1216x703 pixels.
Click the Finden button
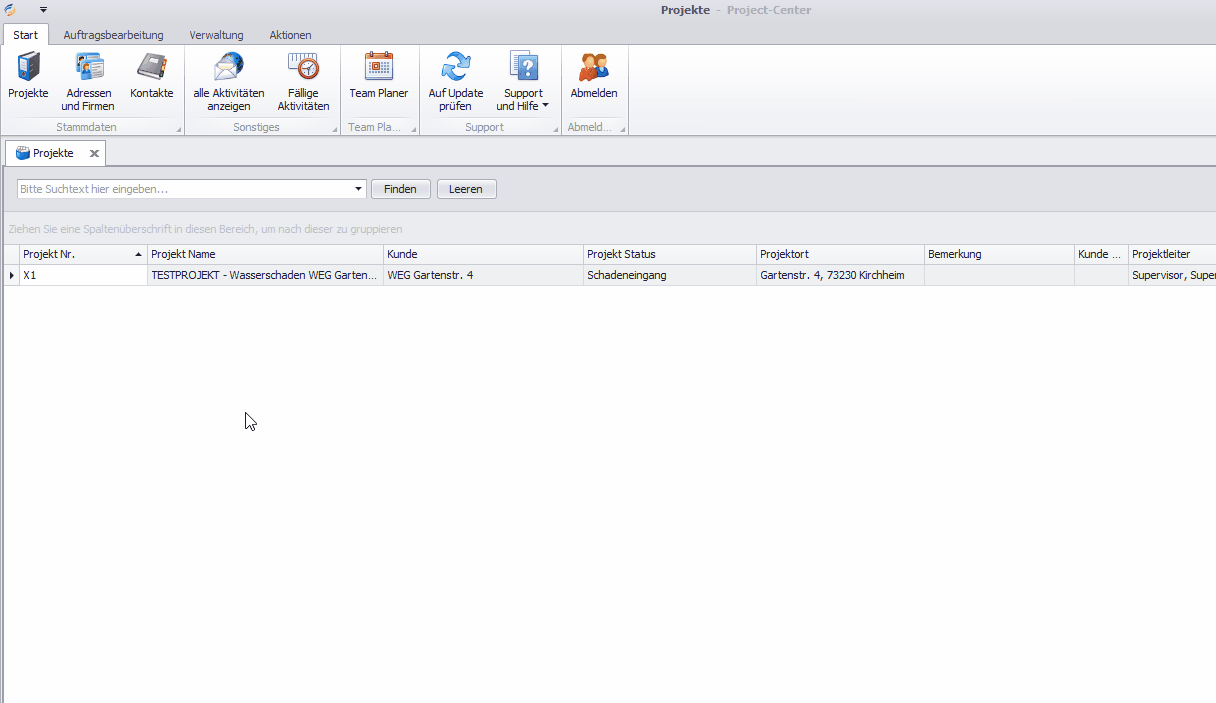click(400, 189)
